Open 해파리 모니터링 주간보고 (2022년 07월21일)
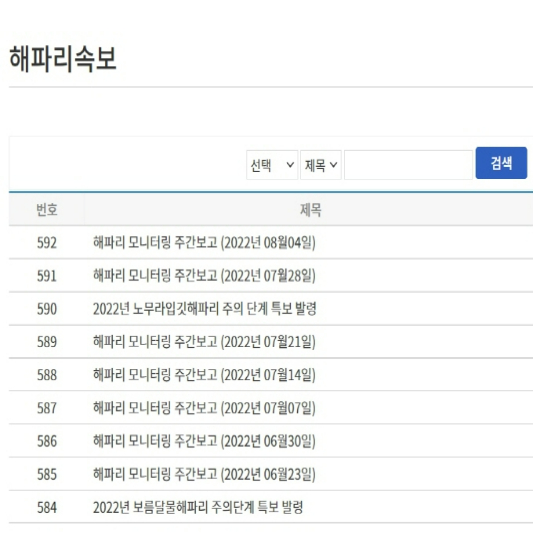 click(x=204, y=342)
